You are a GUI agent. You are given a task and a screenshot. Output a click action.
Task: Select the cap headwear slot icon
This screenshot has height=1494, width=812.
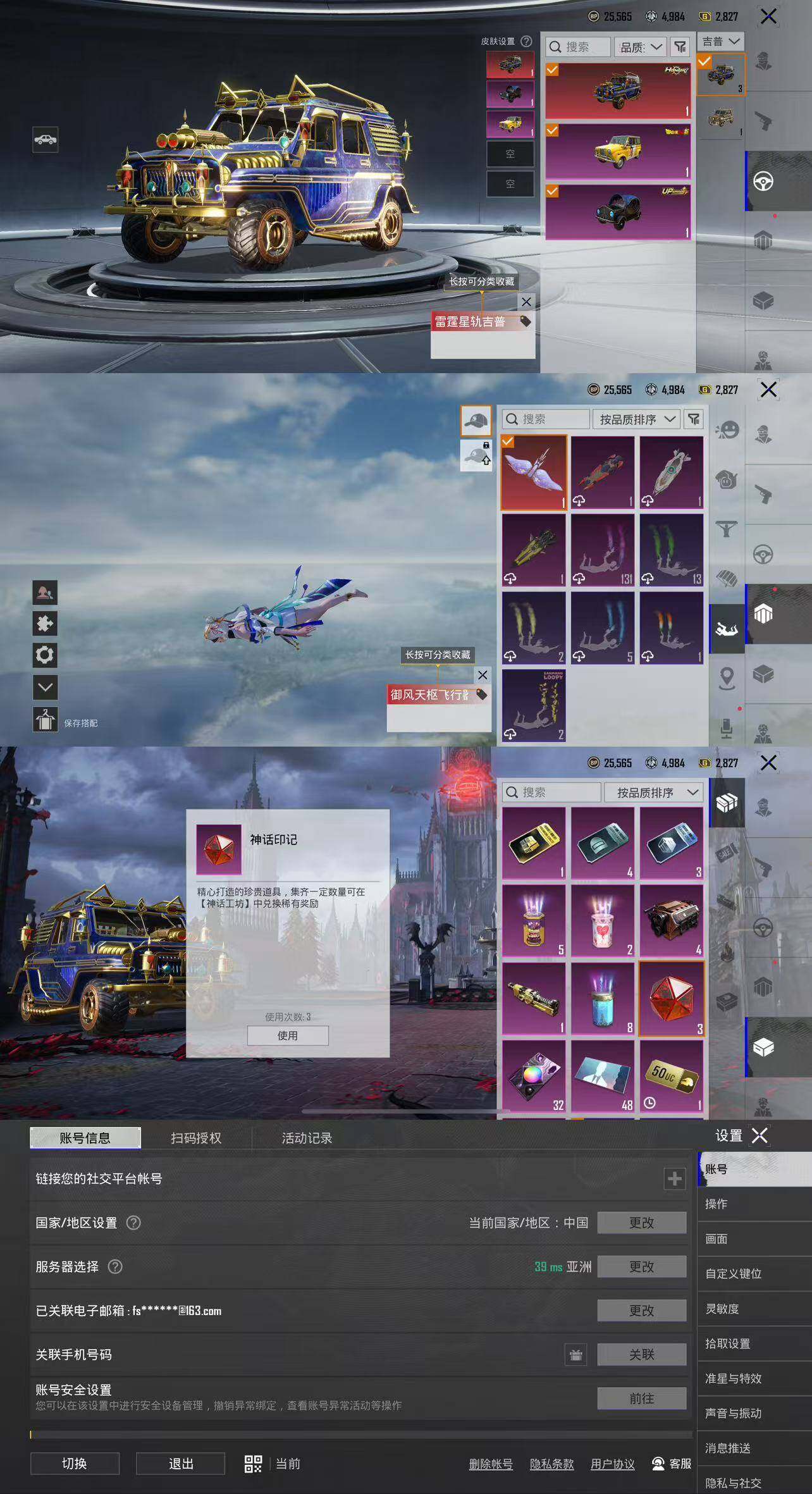pos(476,421)
